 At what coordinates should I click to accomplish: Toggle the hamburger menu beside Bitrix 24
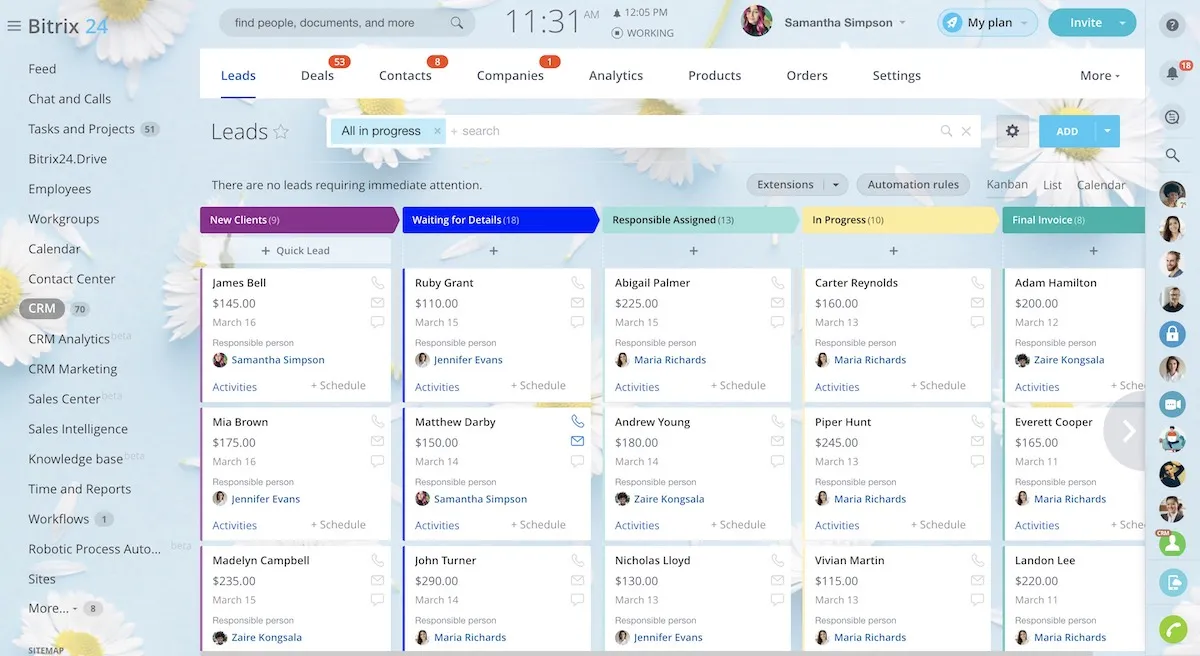coord(14,26)
